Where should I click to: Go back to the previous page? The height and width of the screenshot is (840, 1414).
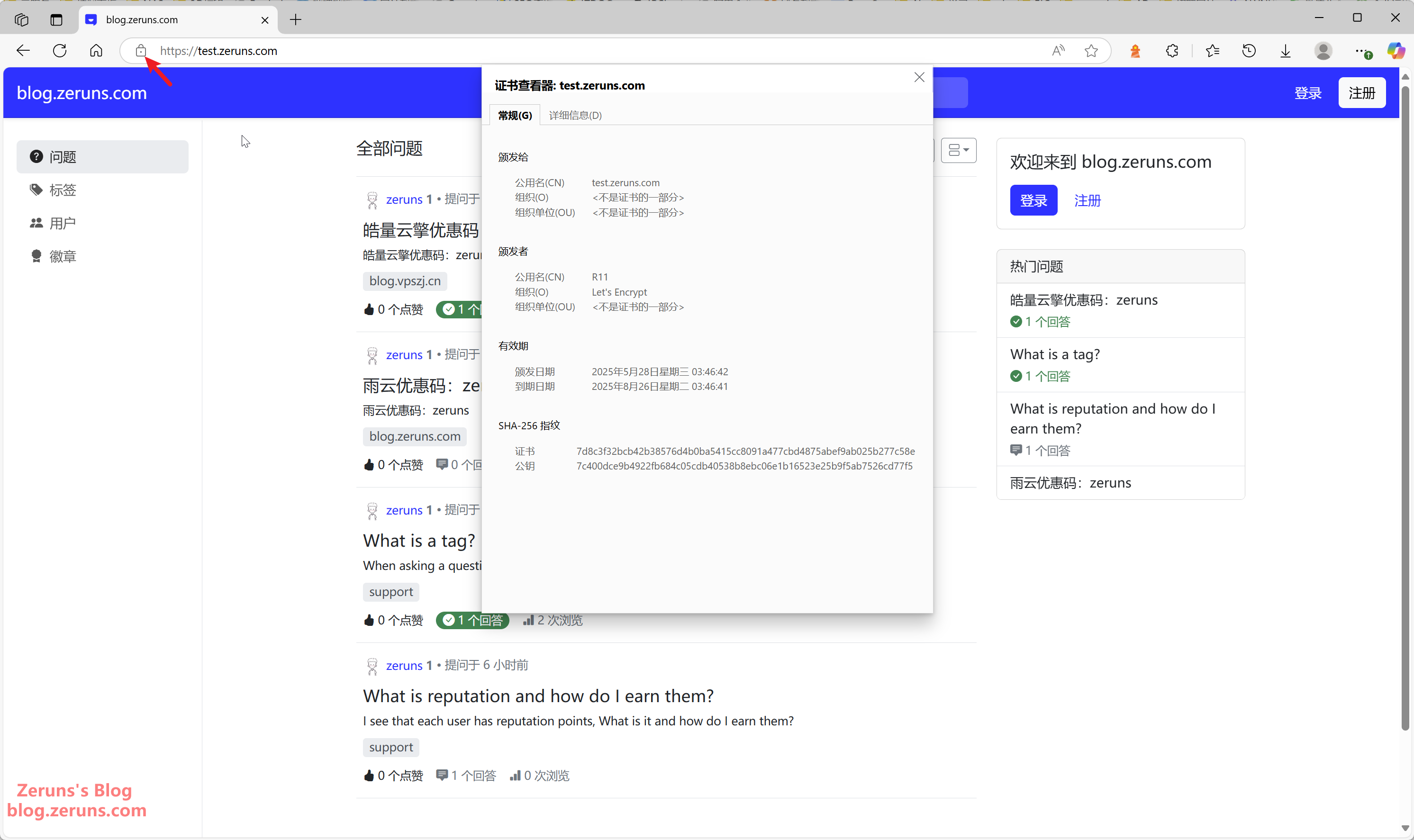point(23,51)
